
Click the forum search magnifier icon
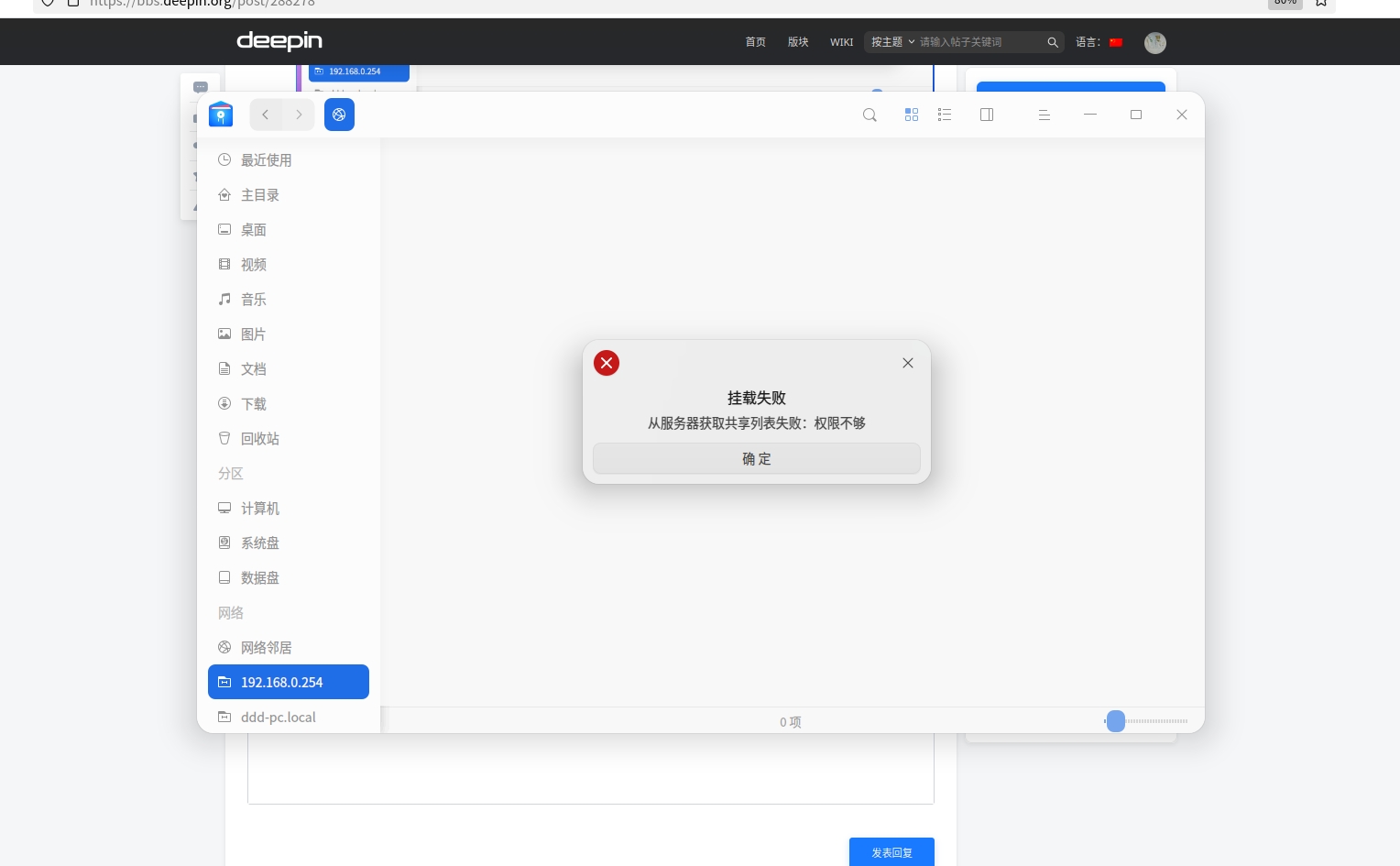1053,42
